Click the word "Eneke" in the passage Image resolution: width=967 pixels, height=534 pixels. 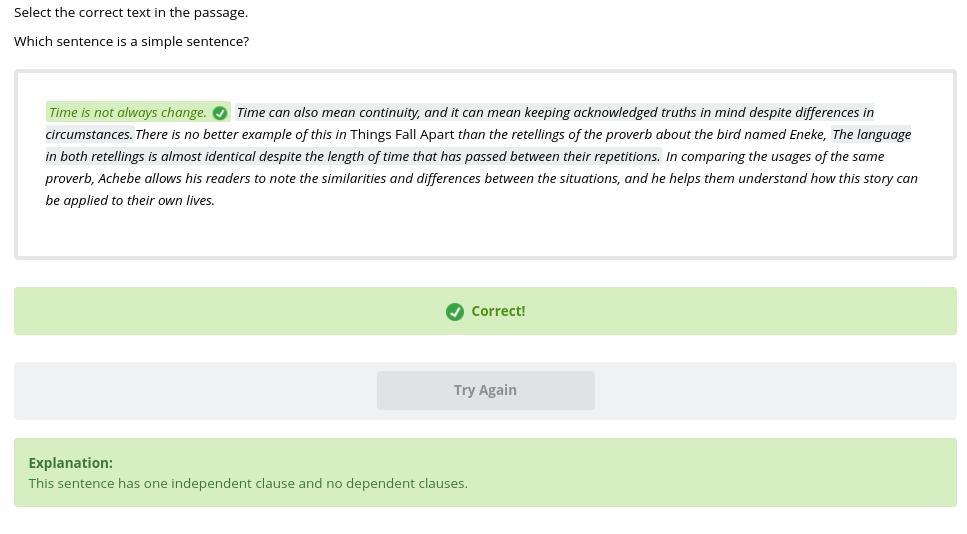click(806, 135)
